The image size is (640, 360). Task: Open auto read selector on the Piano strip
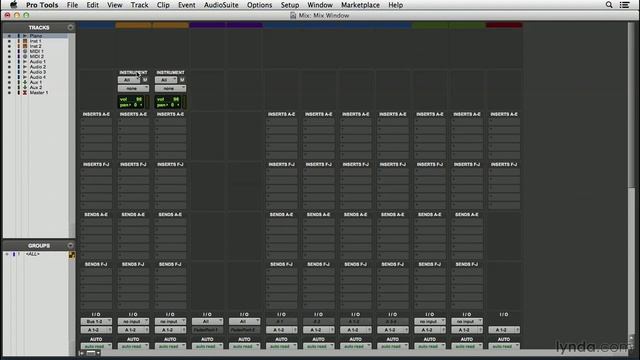[x=96, y=346]
